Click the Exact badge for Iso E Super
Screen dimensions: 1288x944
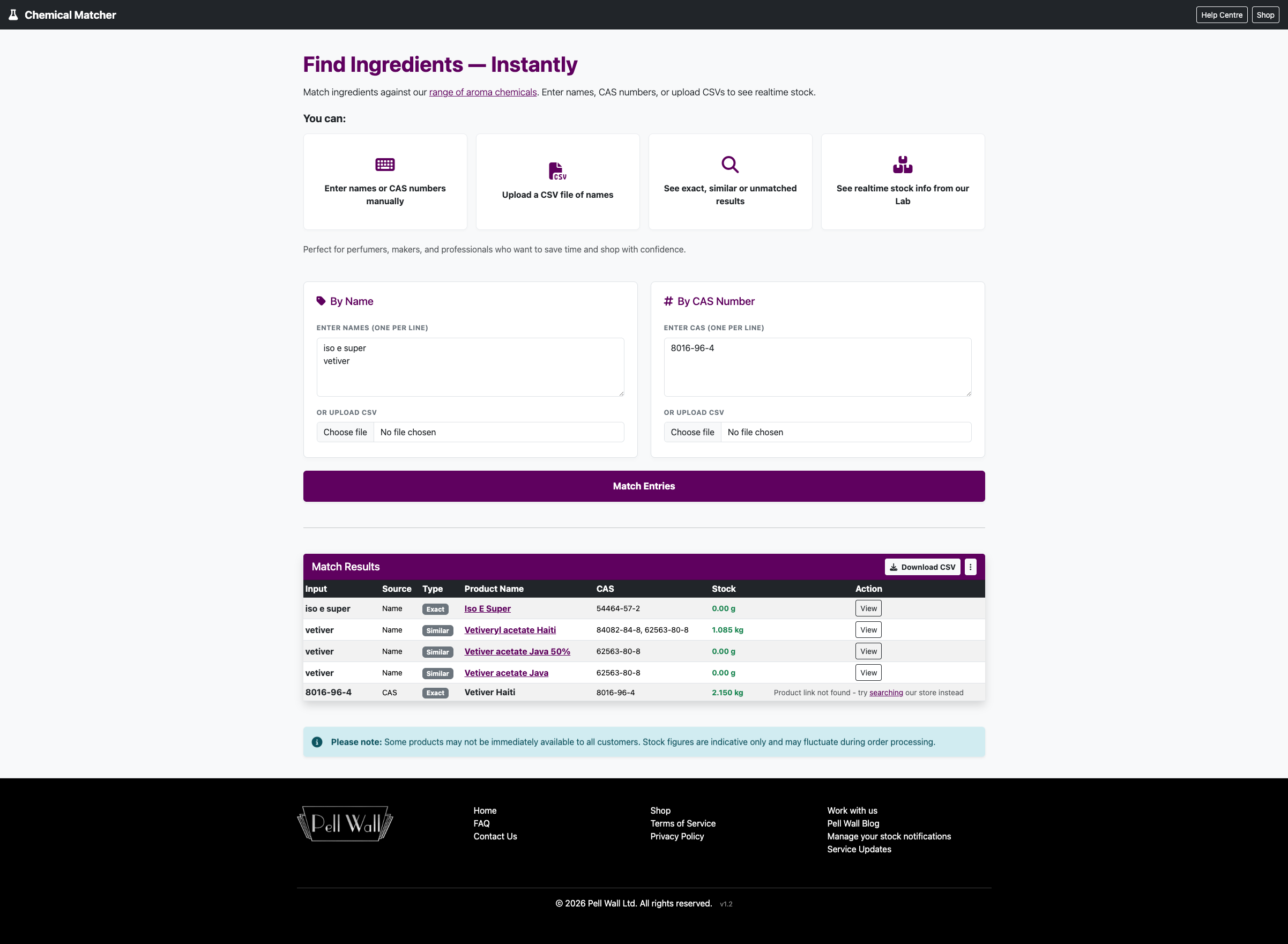click(x=435, y=609)
